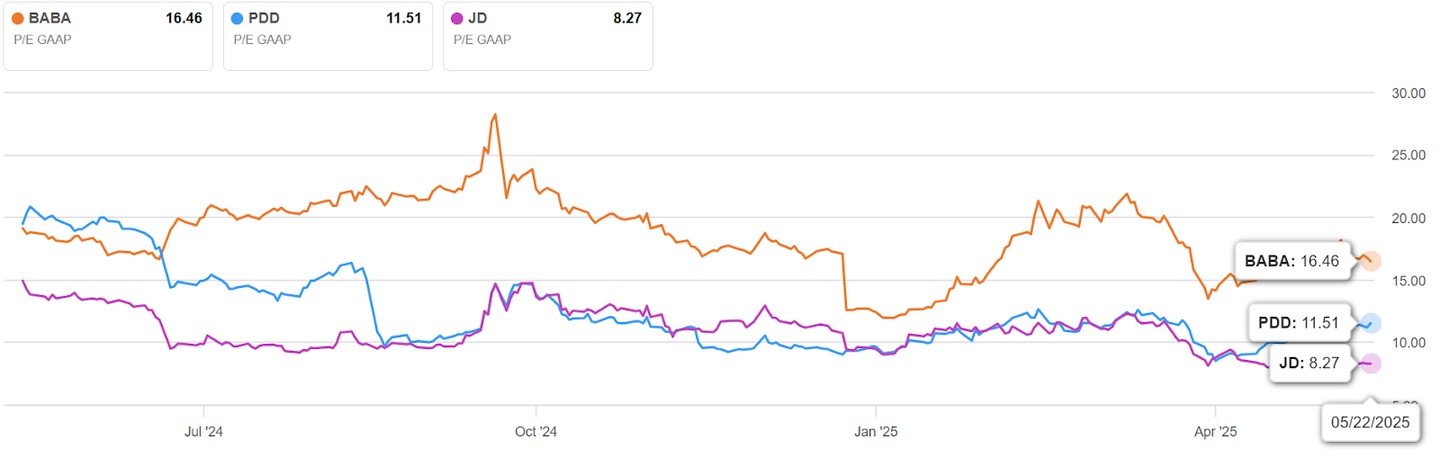Click the purple JD line endpoint marker
The width and height of the screenshot is (1440, 458).
coord(1371,363)
